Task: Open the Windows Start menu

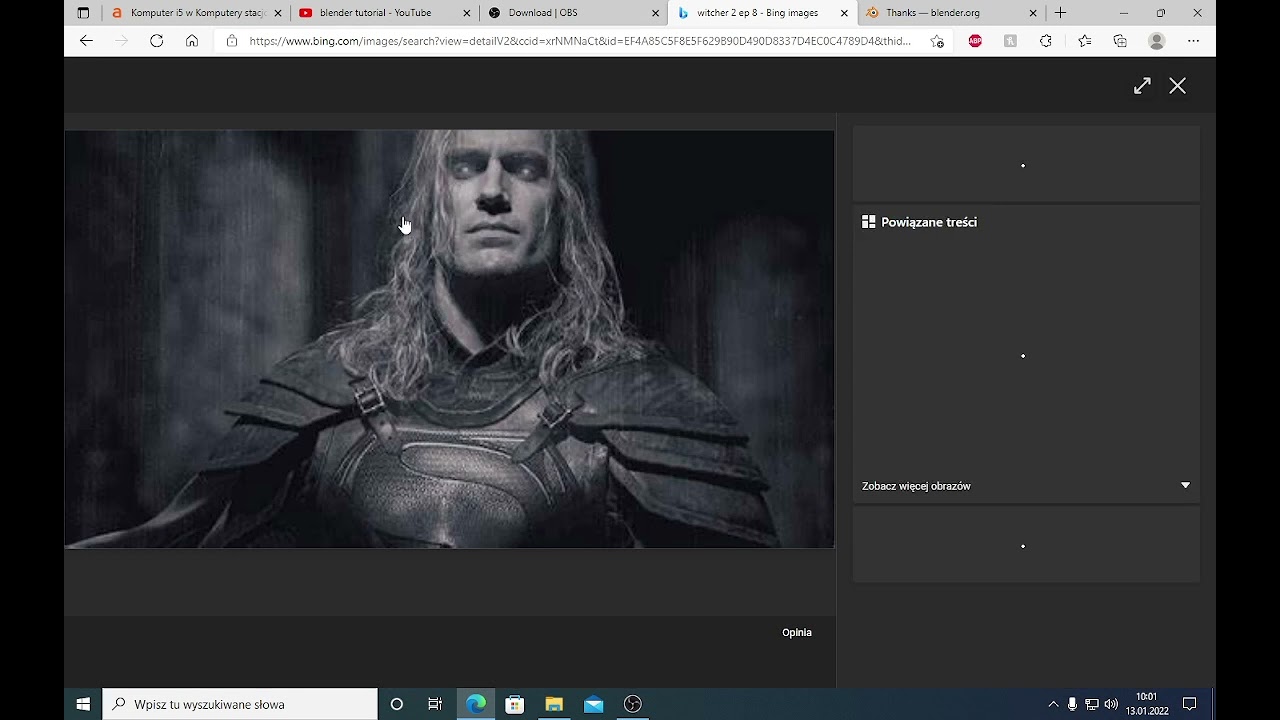Action: [x=83, y=704]
